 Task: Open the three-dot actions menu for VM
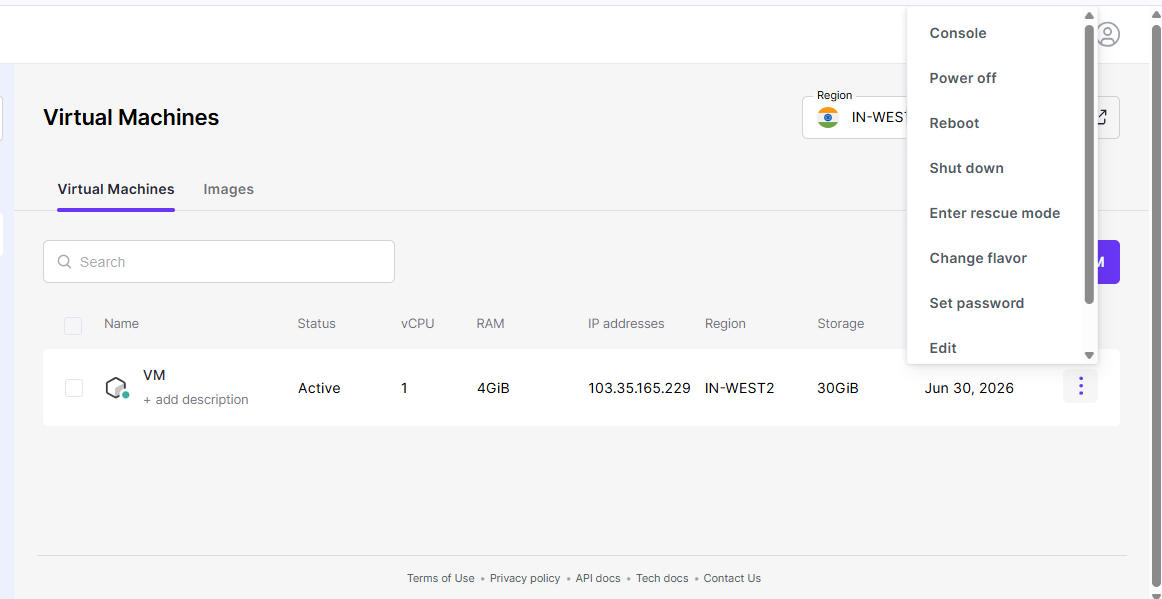(1080, 386)
